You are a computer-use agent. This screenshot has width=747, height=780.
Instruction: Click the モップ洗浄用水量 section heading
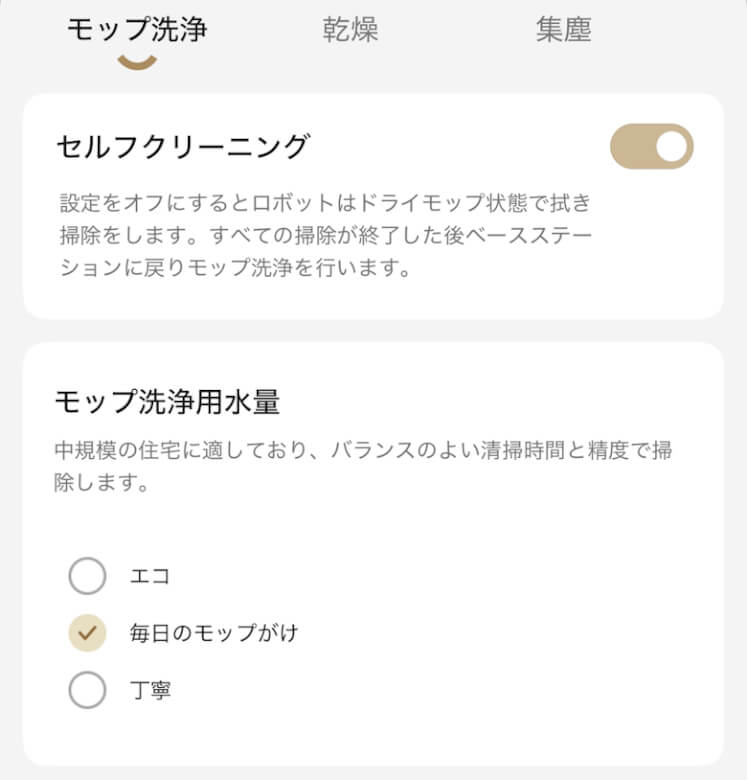[x=166, y=401]
